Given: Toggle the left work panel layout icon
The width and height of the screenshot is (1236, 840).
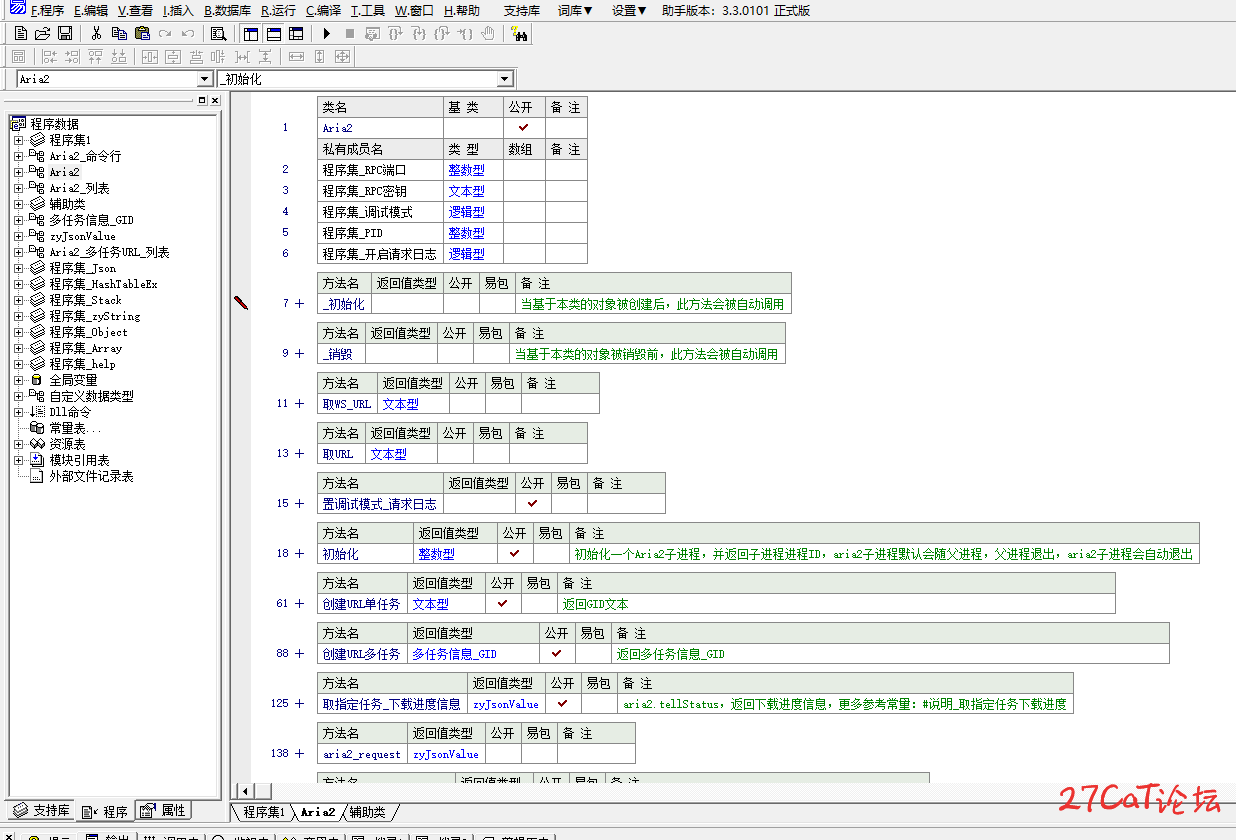Looking at the screenshot, I should click(251, 33).
